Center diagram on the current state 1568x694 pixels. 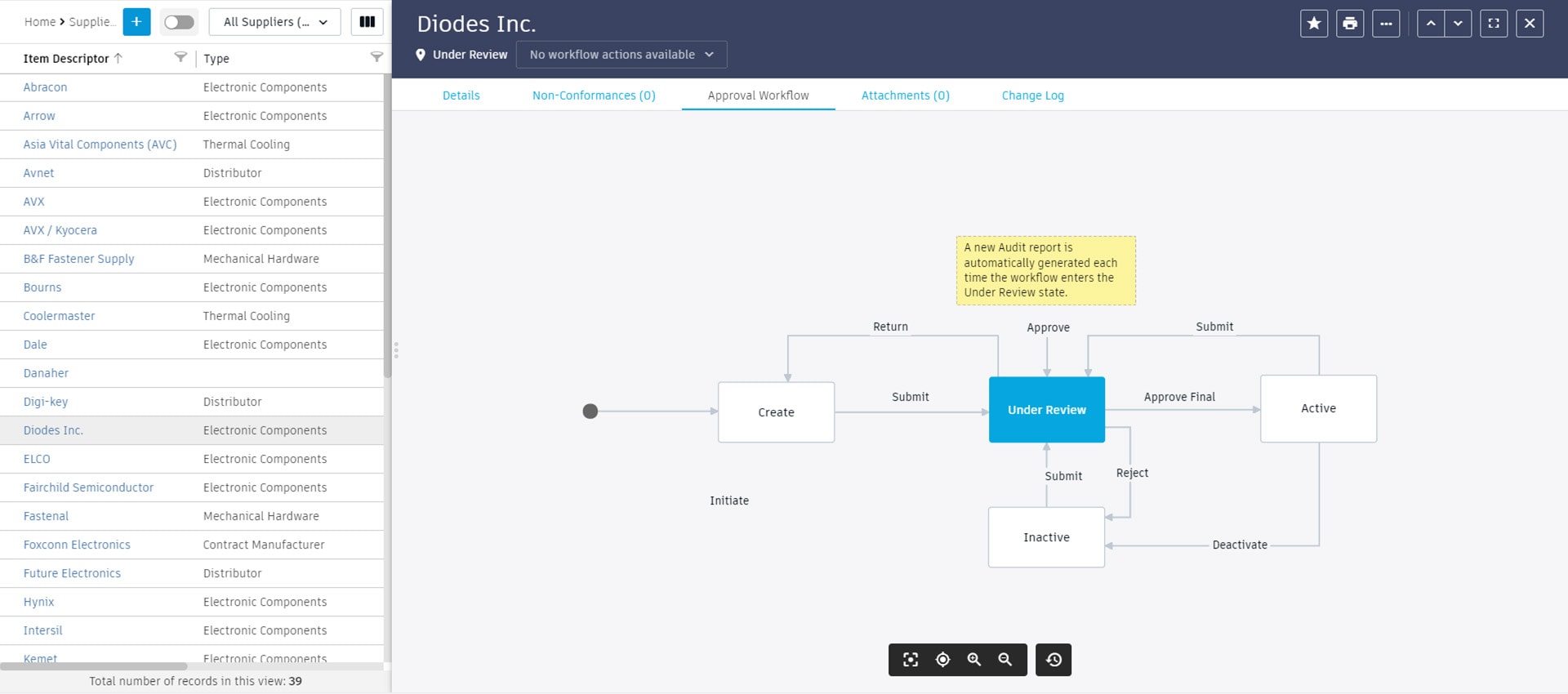942,660
